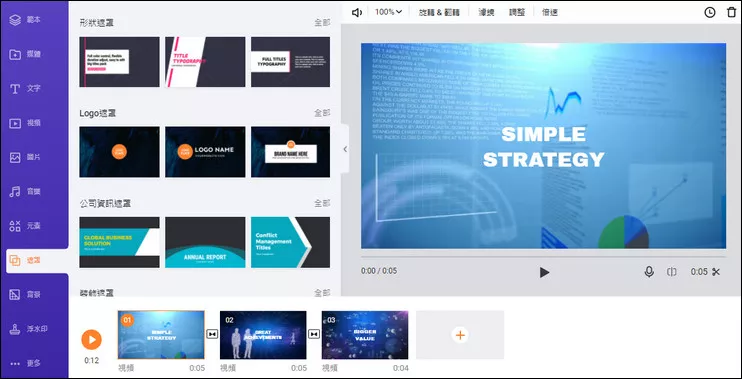Open the 元素 elements section in sidebar
Image resolution: width=742 pixels, height=379 pixels.
click(25, 226)
